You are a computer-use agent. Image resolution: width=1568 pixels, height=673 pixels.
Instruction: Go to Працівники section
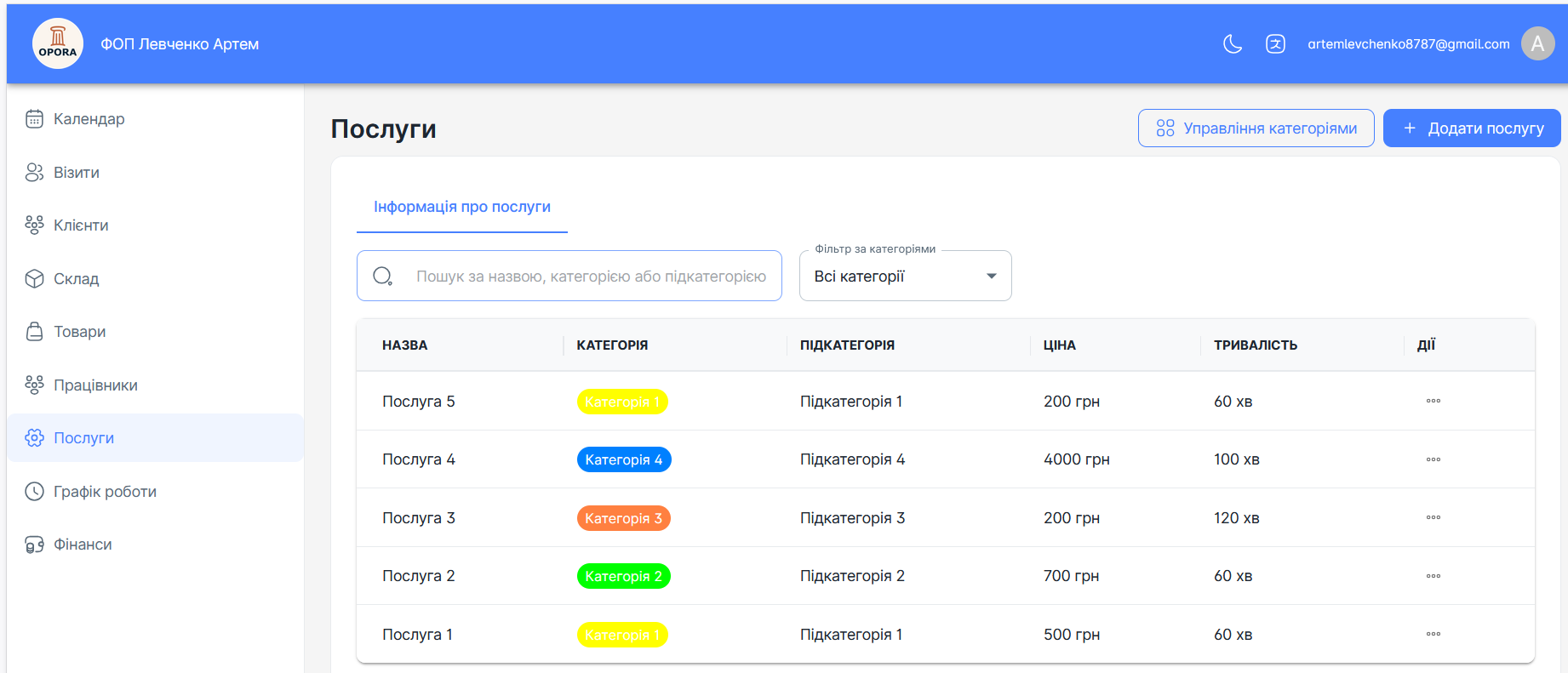click(x=155, y=385)
